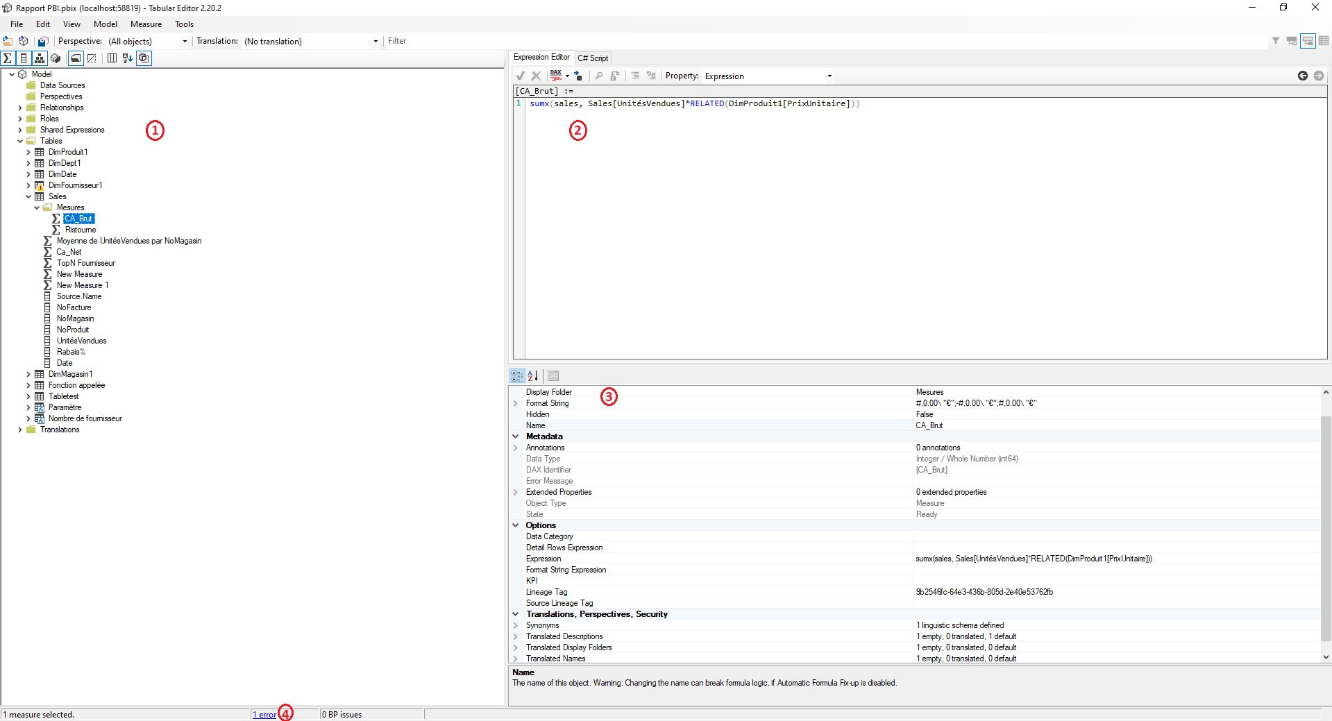
Task: Click the Connect to database cube icon
Action: tap(23, 41)
